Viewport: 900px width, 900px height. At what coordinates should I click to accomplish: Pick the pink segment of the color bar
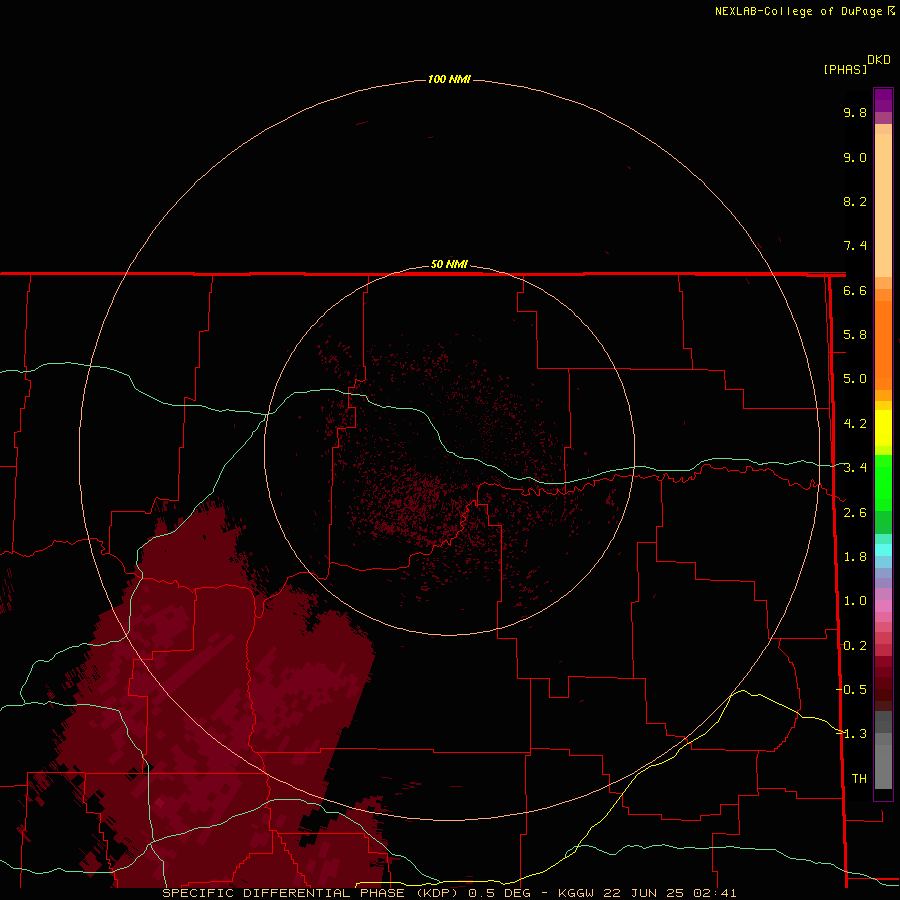[x=883, y=606]
